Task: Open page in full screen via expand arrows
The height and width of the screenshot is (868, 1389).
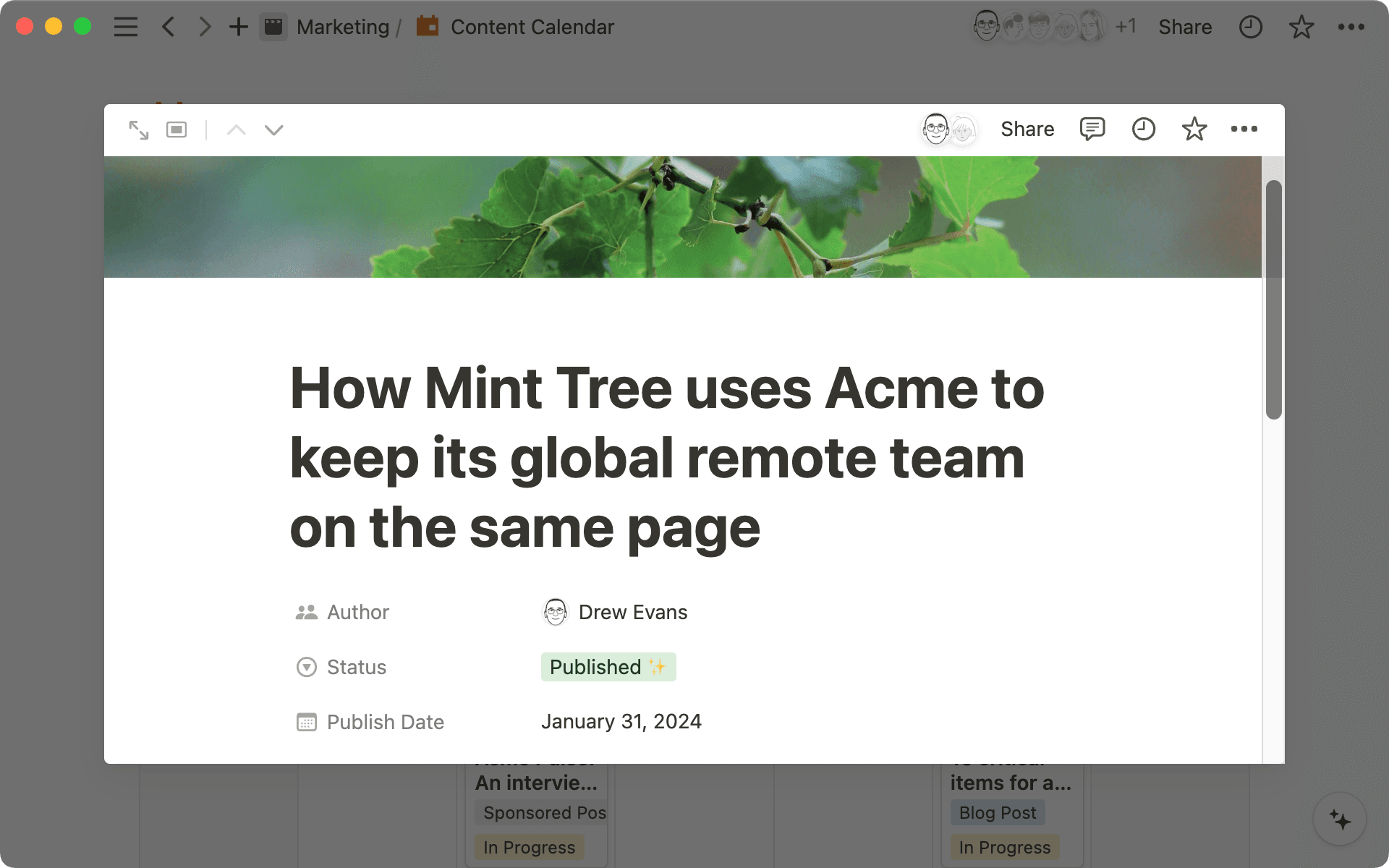Action: (138, 130)
